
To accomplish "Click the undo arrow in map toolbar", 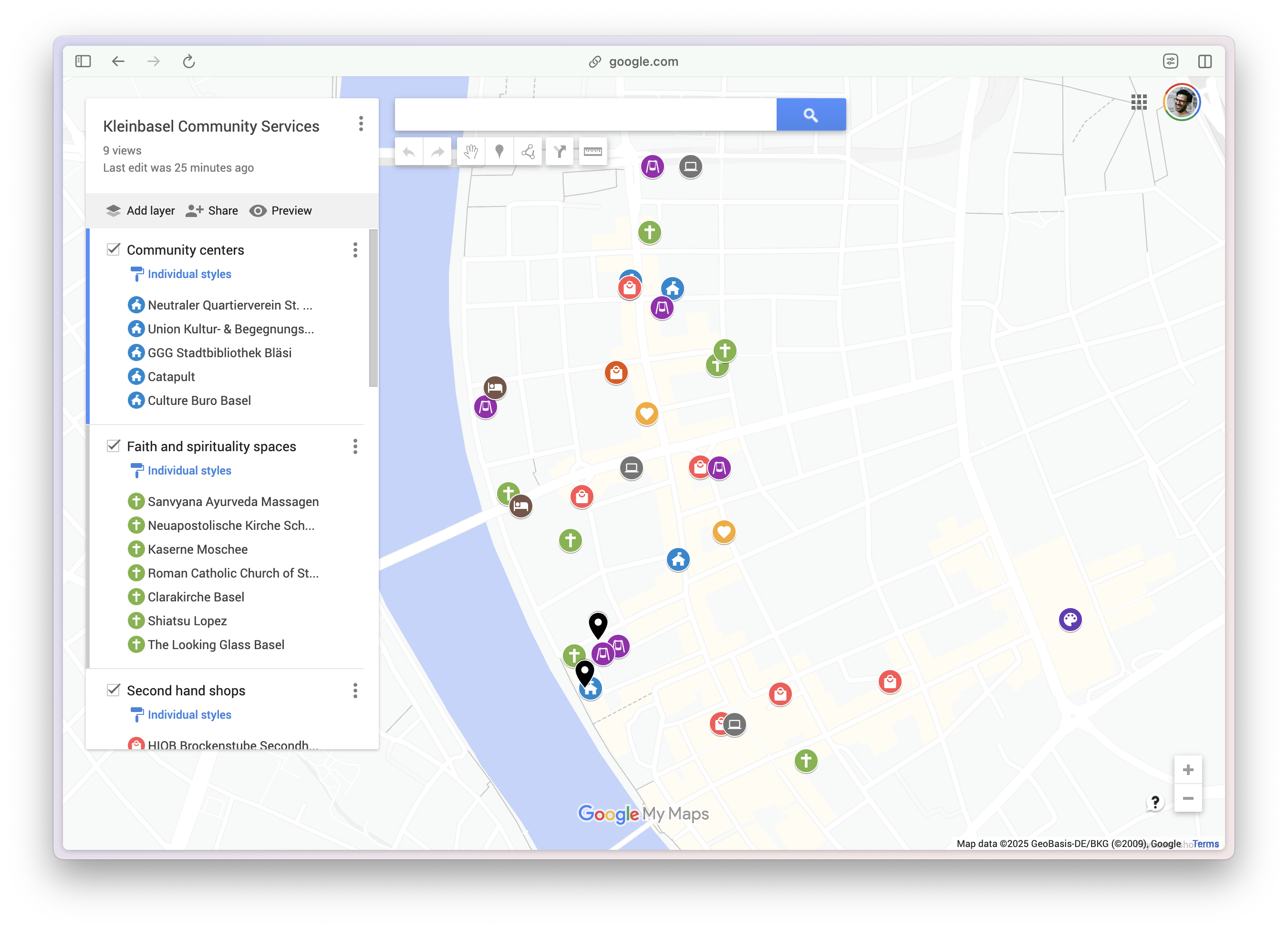I will [x=409, y=152].
